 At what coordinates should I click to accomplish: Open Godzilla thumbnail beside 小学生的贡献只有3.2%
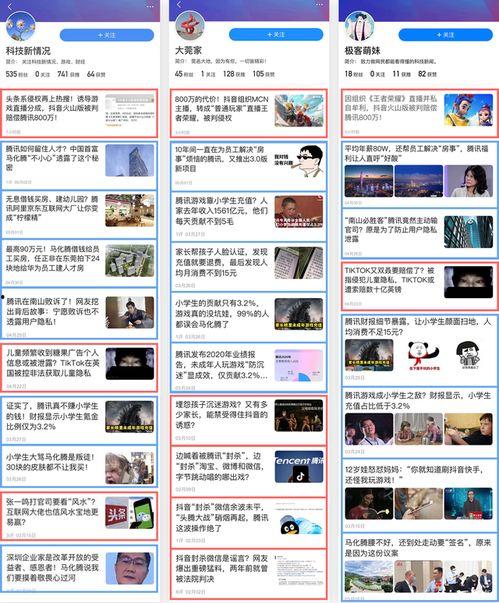pos(299,314)
